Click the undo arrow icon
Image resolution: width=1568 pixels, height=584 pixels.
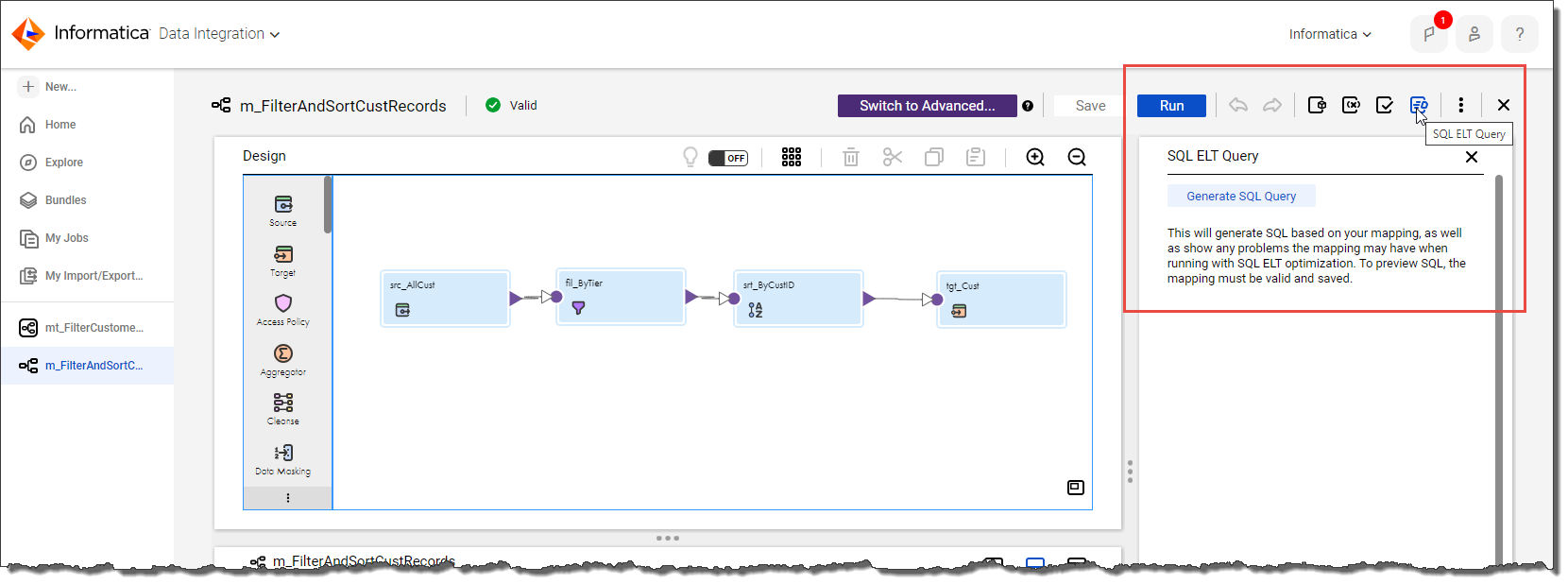1238,105
